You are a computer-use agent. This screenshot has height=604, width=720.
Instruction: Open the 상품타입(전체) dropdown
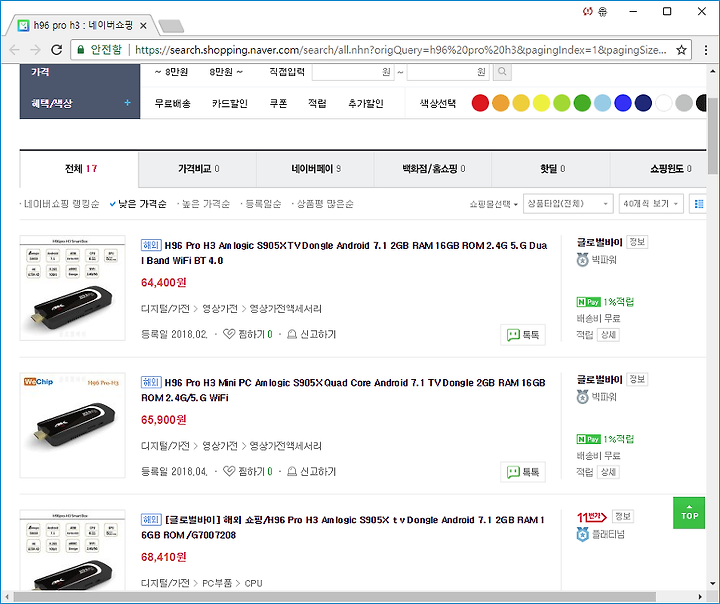(x=568, y=203)
